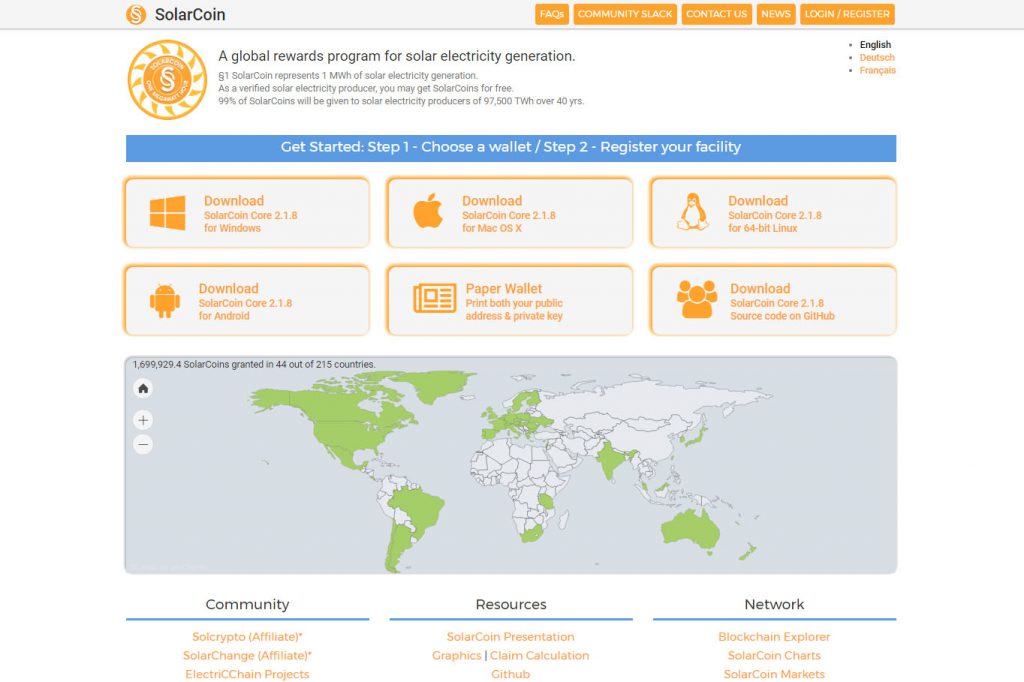Image resolution: width=1024 pixels, height=682 pixels.
Task: Download SolarCoin Core for Mac OS X
Action: coord(509,212)
